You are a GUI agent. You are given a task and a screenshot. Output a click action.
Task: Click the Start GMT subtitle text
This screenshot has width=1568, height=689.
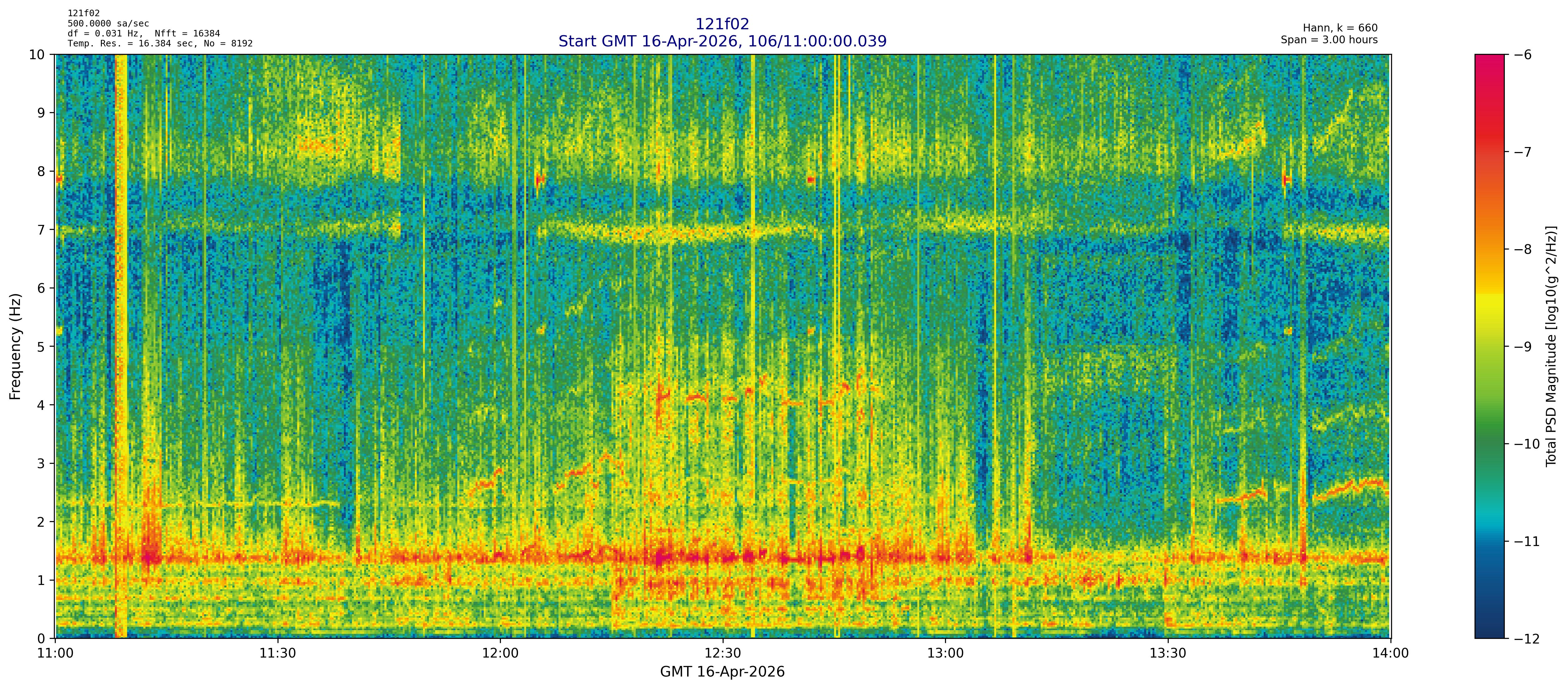722,41
